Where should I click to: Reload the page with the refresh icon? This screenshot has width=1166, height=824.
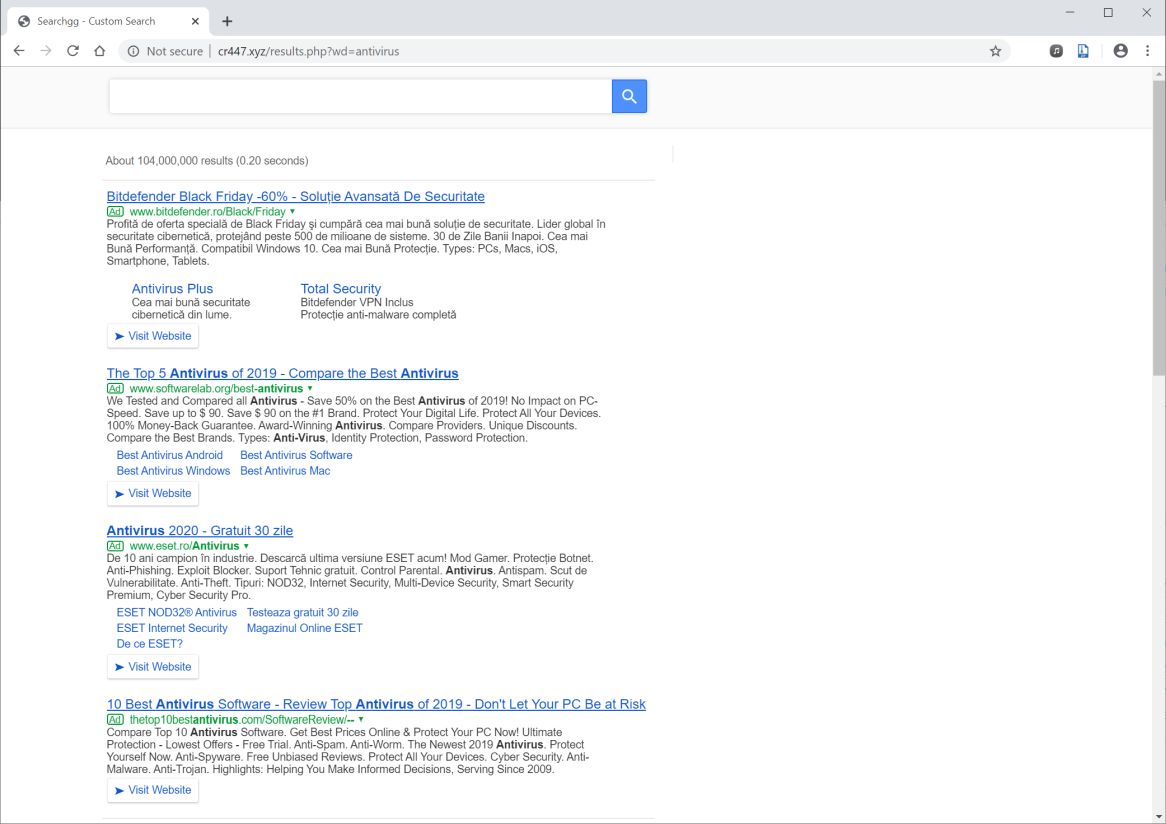[73, 51]
